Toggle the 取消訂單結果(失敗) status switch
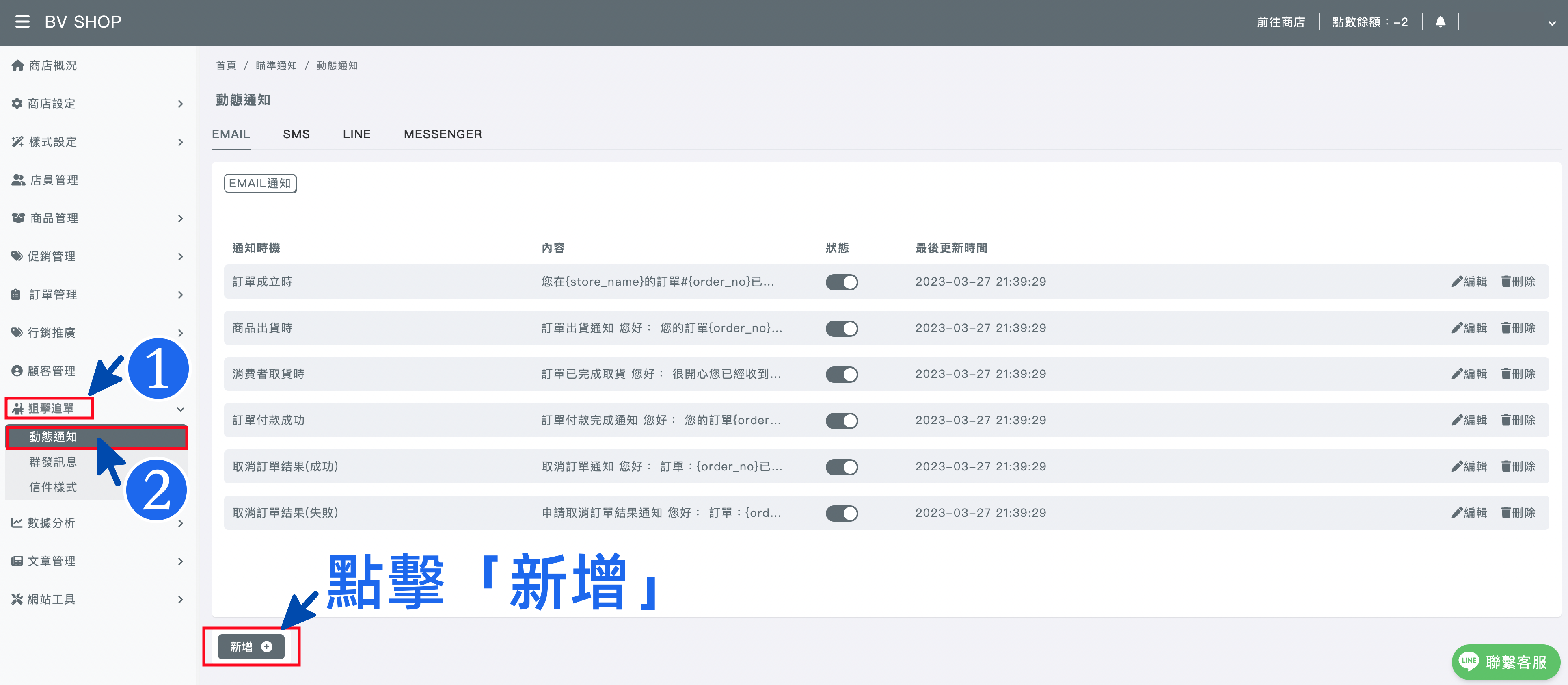This screenshot has height=685, width=1568. click(842, 513)
